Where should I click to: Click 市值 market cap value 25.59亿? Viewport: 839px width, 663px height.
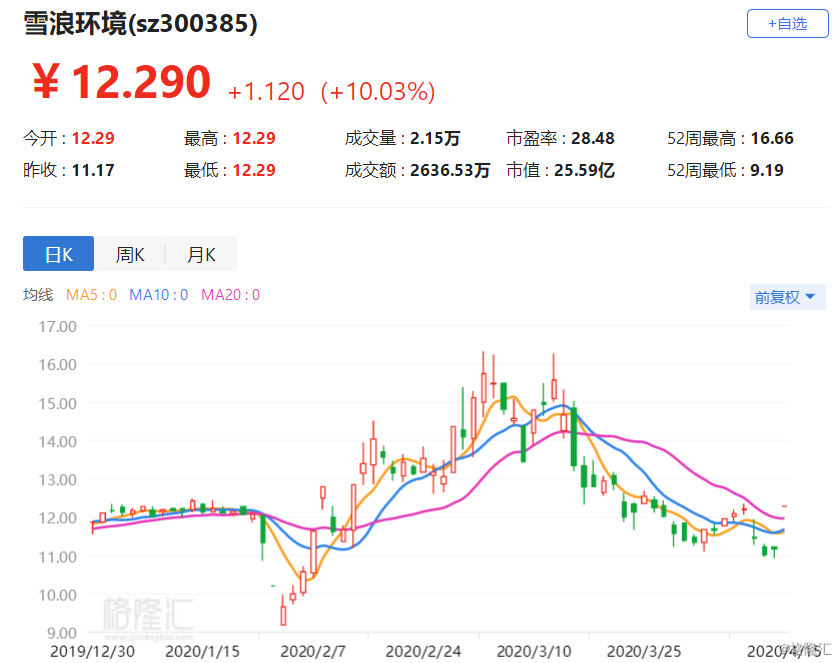pos(584,170)
